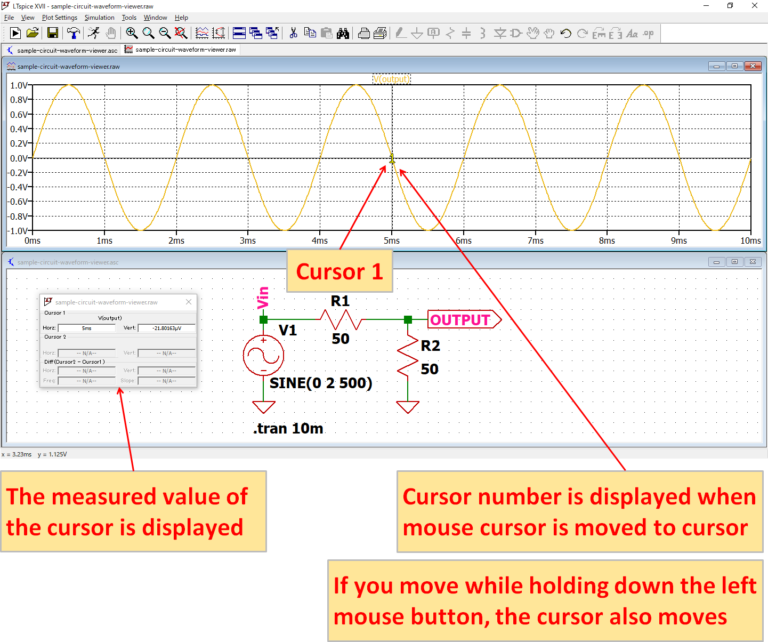Image resolution: width=768 pixels, height=642 pixels.
Task: Select the Diode tool icon
Action: tap(500, 33)
